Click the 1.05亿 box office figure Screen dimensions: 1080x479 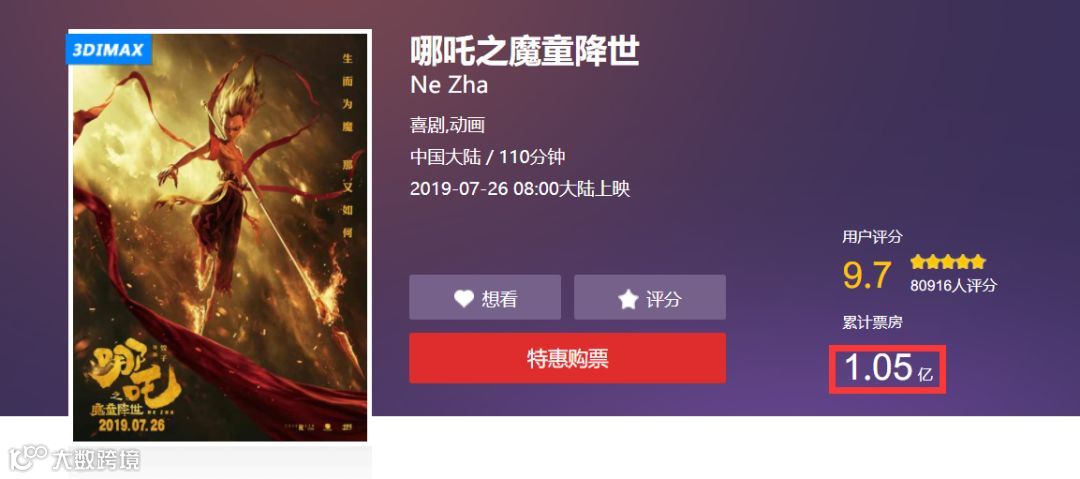(x=888, y=369)
